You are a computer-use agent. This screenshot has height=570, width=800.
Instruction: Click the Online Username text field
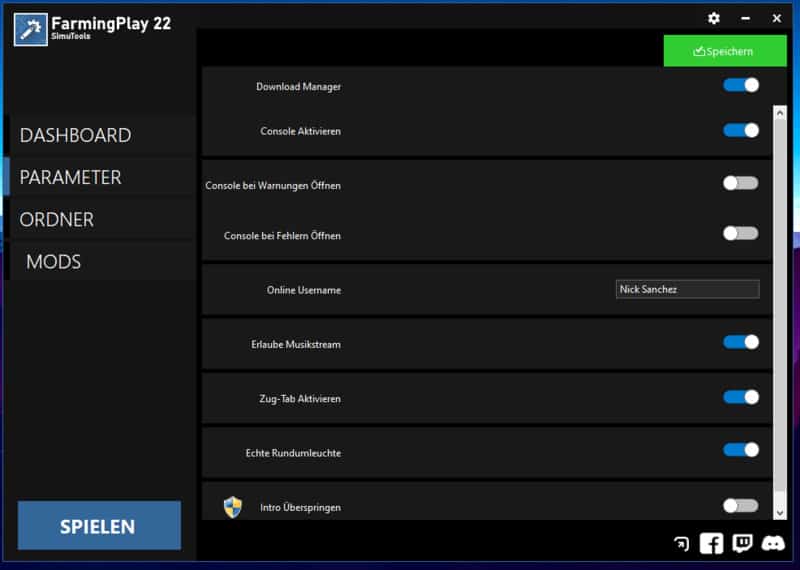tap(687, 289)
